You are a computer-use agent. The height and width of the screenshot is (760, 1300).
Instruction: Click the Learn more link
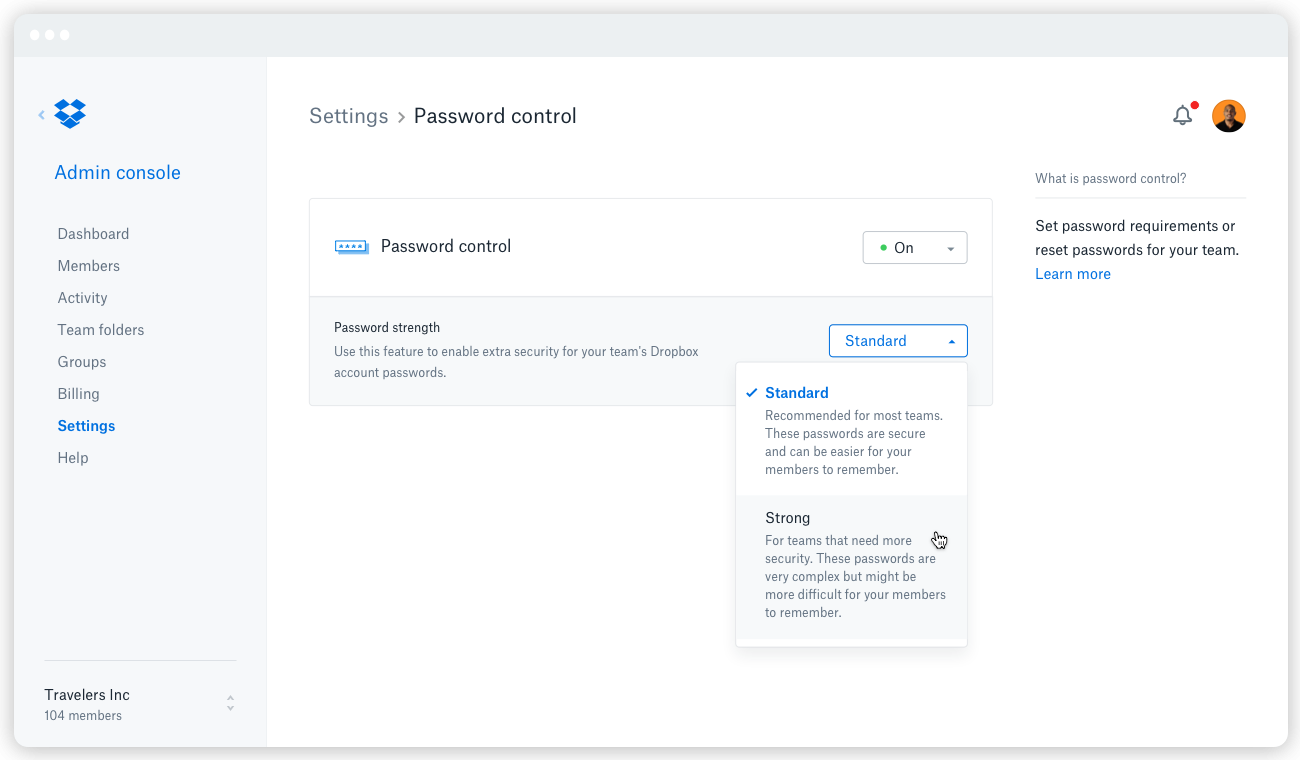coord(1072,274)
